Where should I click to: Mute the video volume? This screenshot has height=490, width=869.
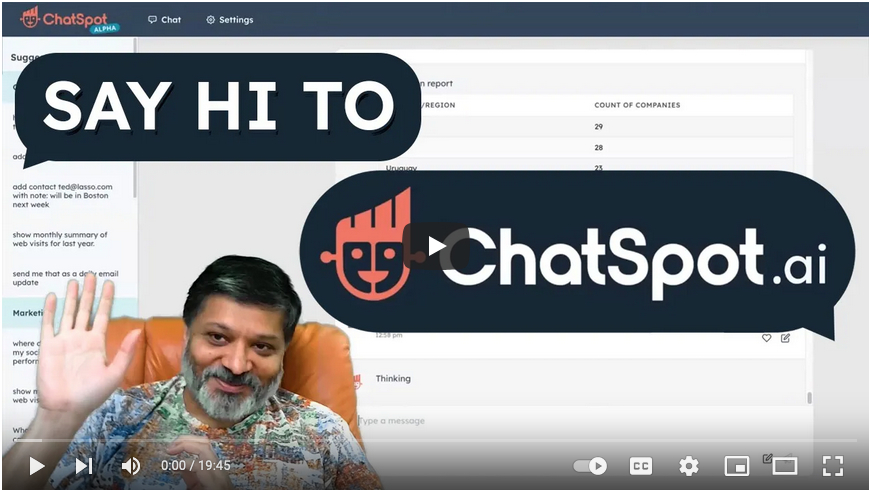pos(131,466)
